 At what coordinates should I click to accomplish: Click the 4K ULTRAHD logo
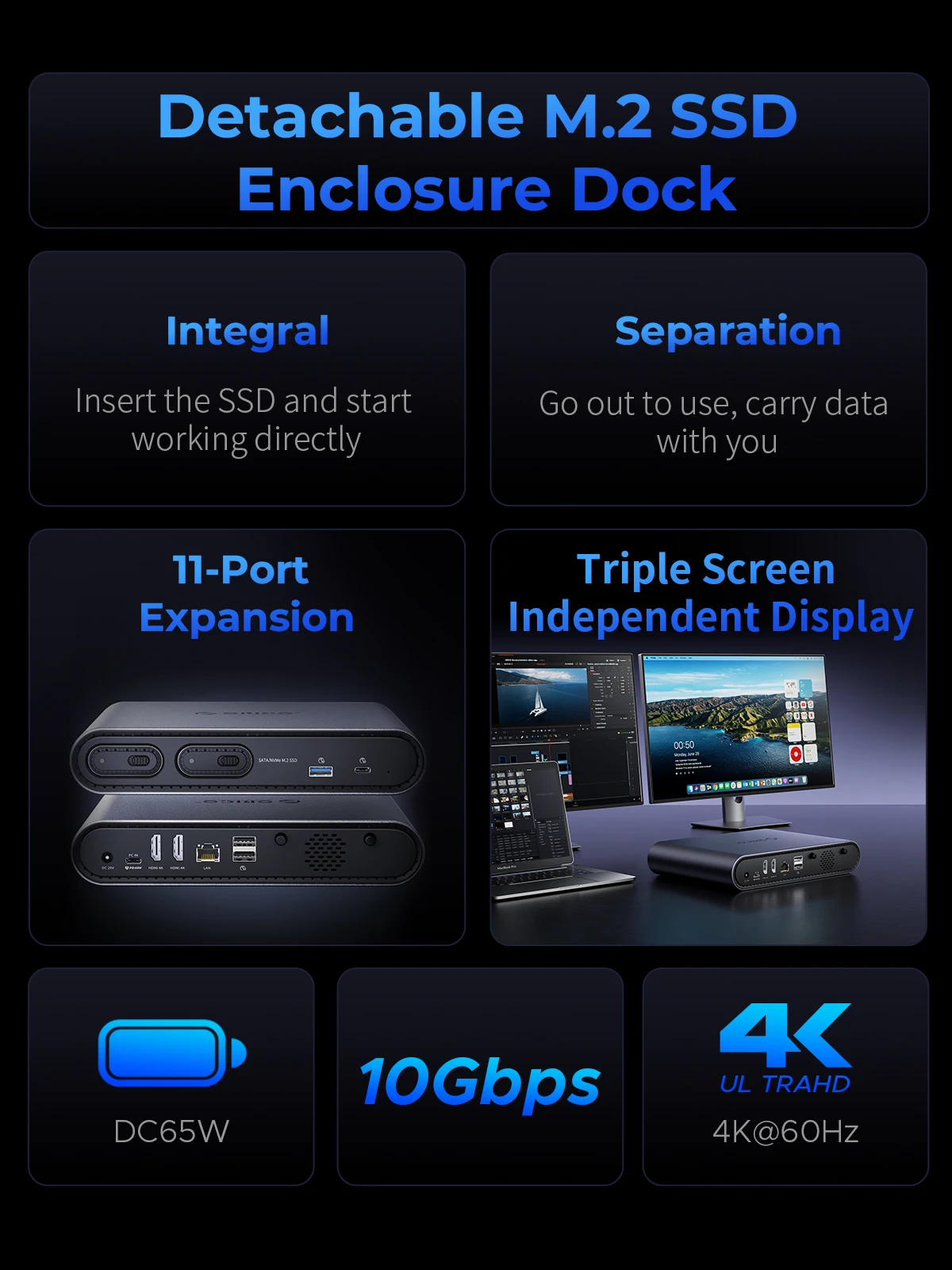point(785,1049)
